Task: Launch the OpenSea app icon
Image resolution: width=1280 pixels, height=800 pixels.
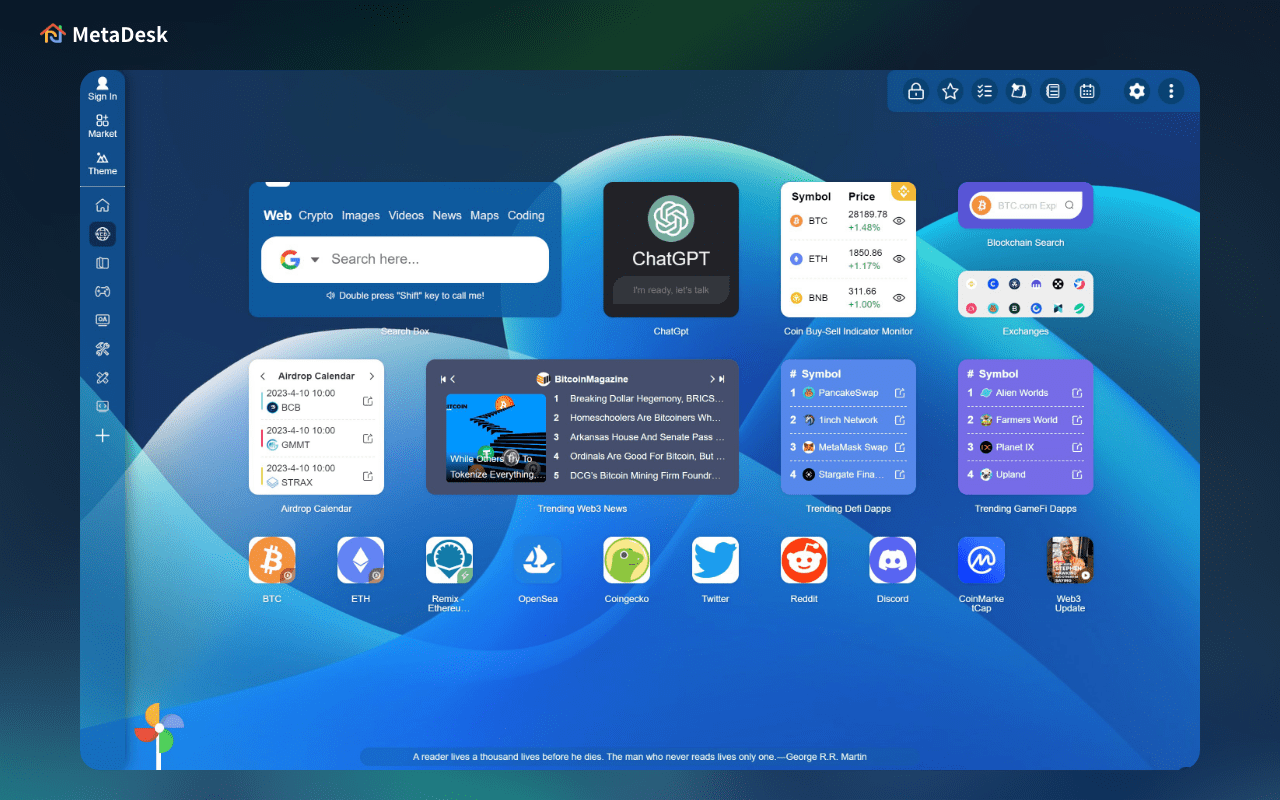Action: (x=538, y=560)
